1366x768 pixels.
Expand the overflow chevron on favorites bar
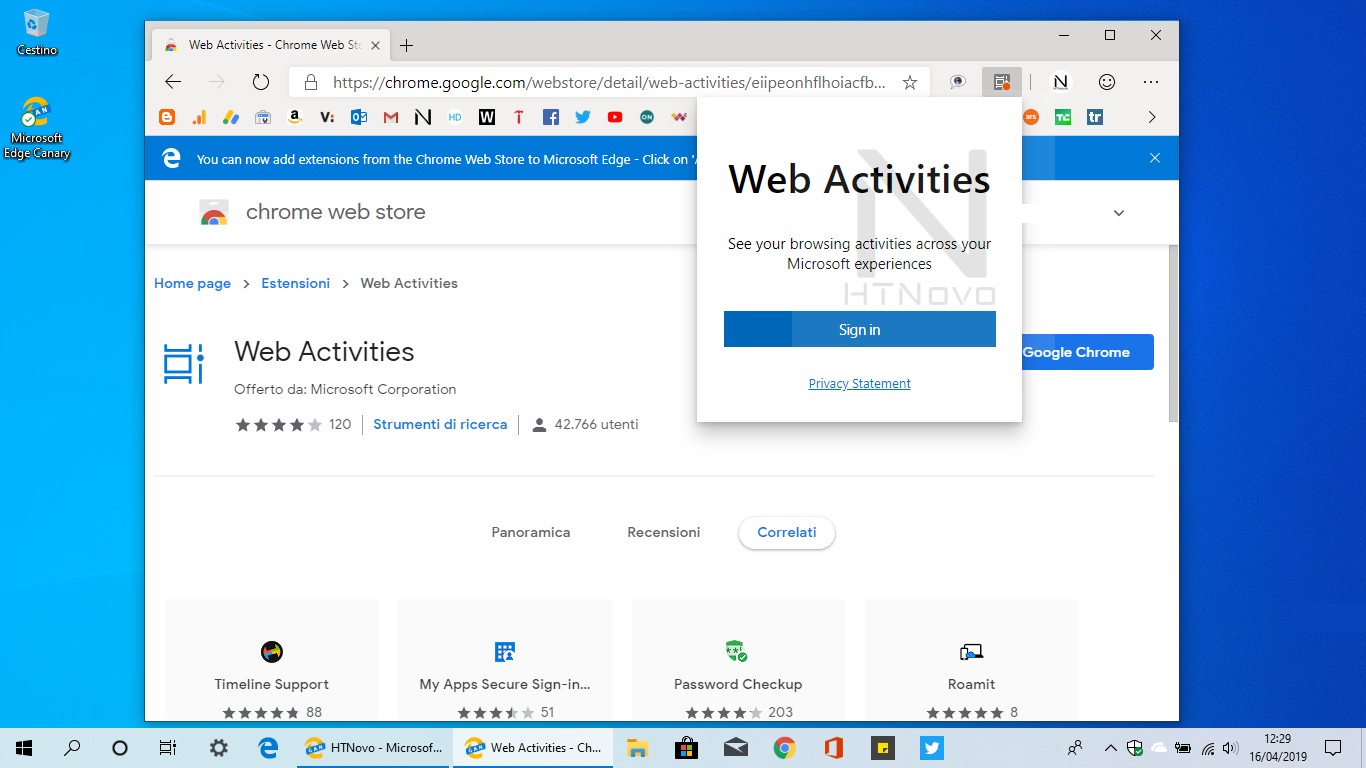[x=1151, y=117]
